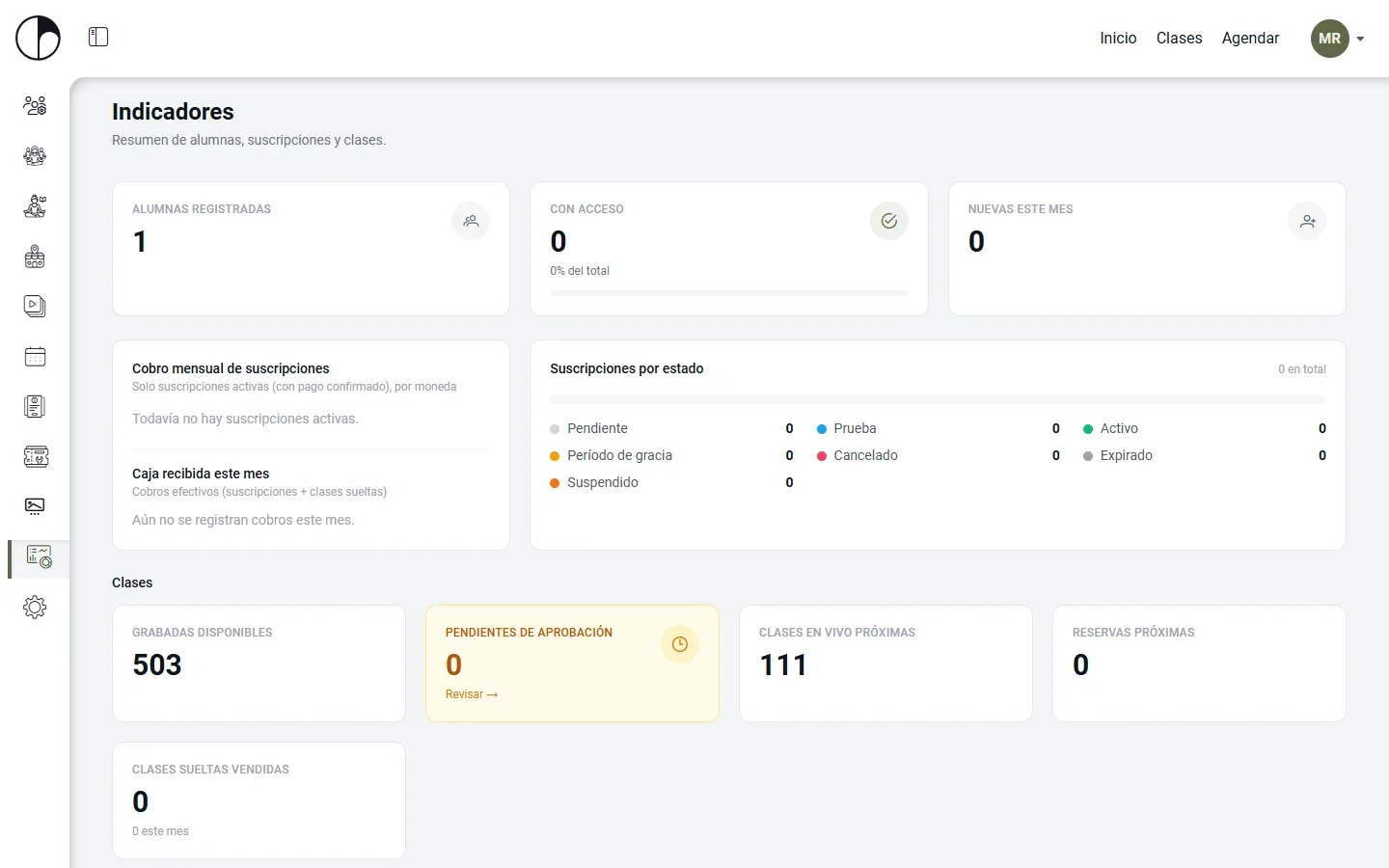Click the blue Prueba status dot
1389x868 pixels.
822,429
